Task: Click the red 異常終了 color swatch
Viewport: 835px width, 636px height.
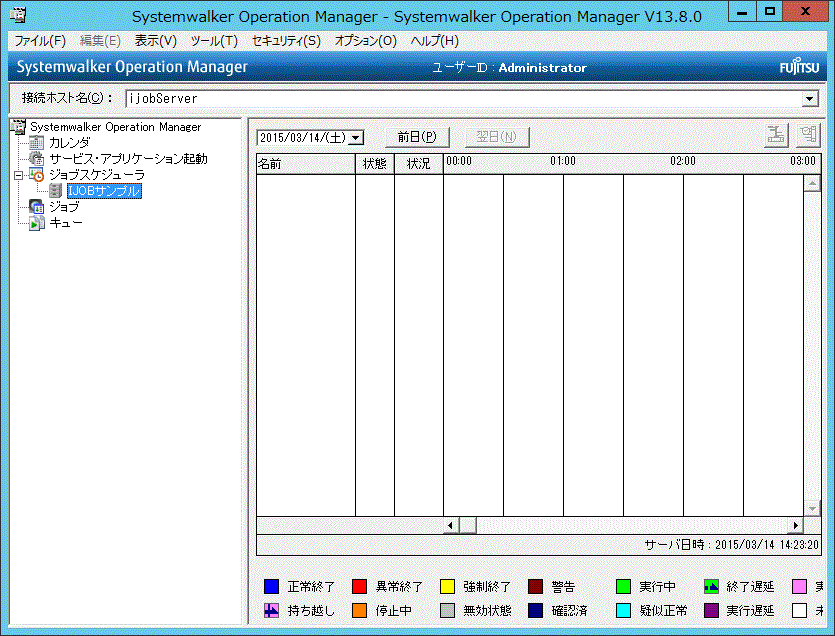Action: pyautogui.click(x=359, y=586)
